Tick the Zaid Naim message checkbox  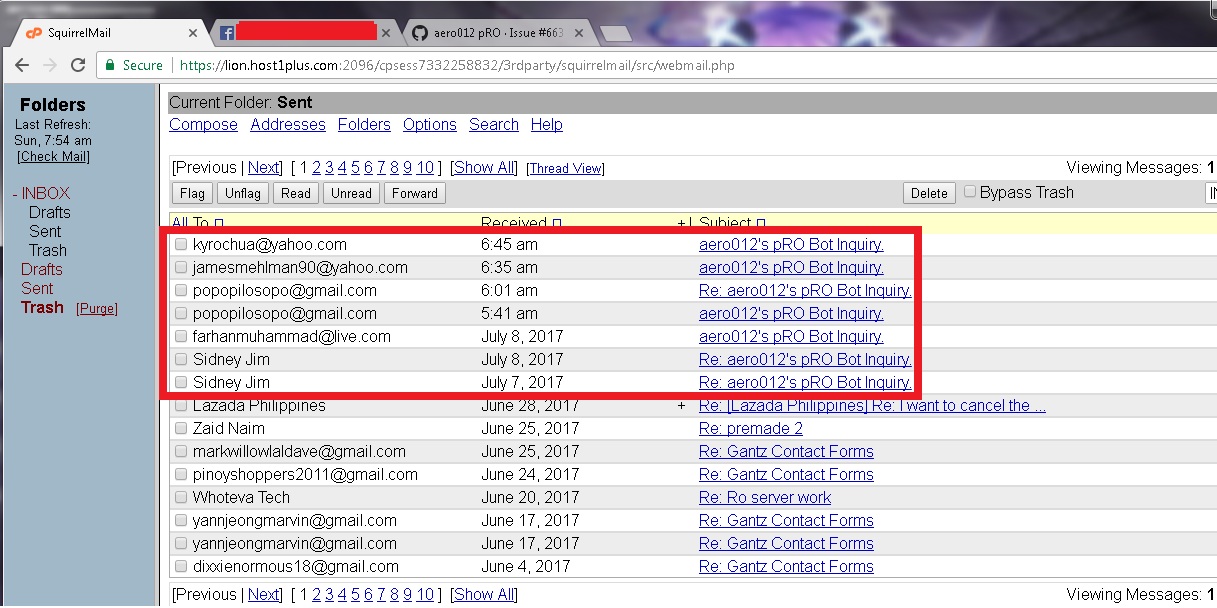pos(181,428)
